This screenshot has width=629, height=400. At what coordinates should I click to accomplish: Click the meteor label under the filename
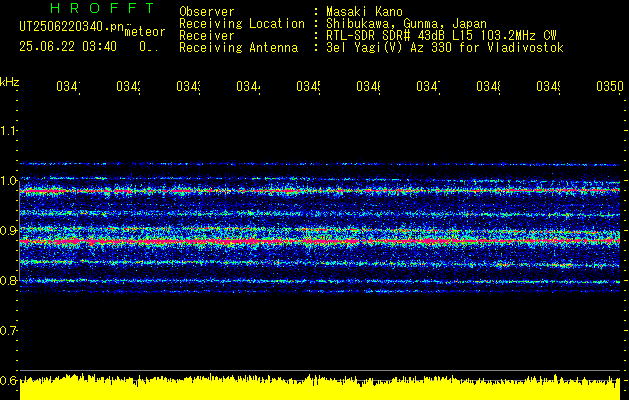click(145, 32)
